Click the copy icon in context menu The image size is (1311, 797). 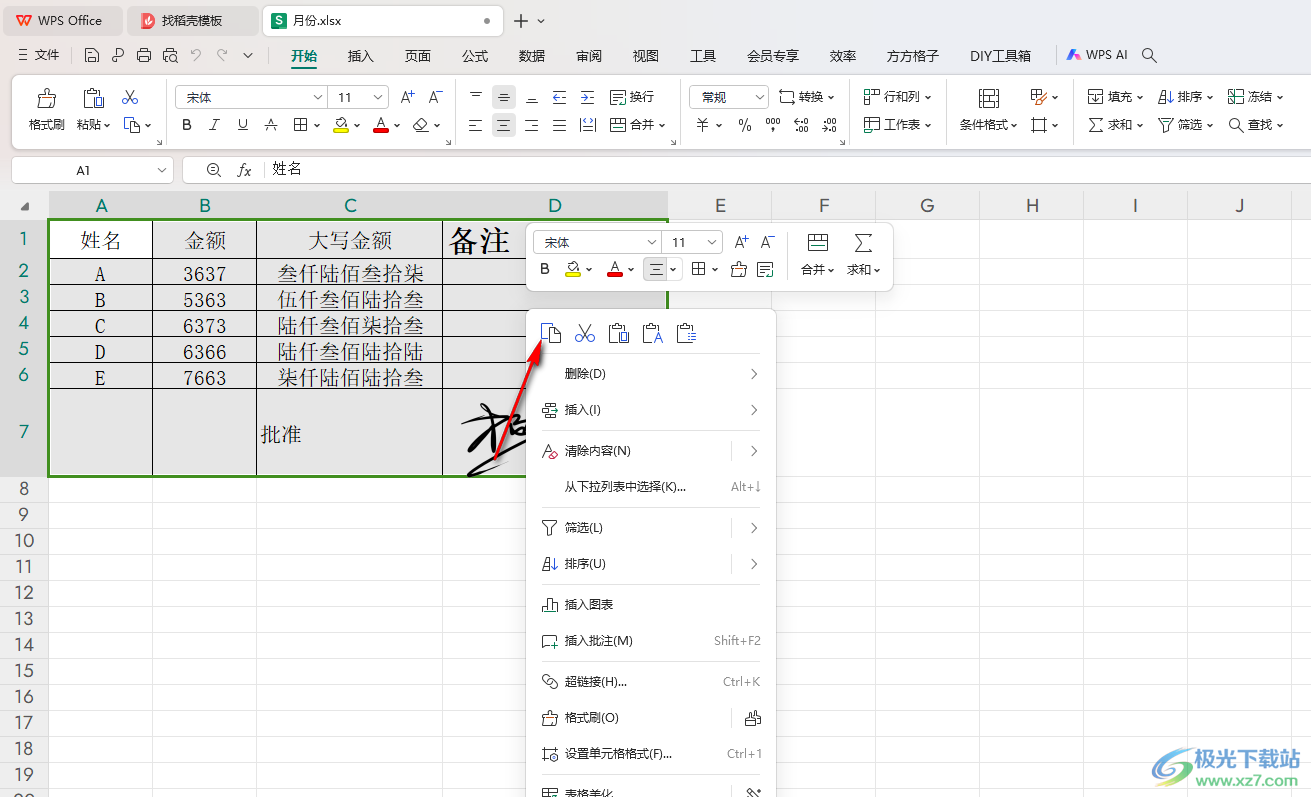(x=551, y=333)
